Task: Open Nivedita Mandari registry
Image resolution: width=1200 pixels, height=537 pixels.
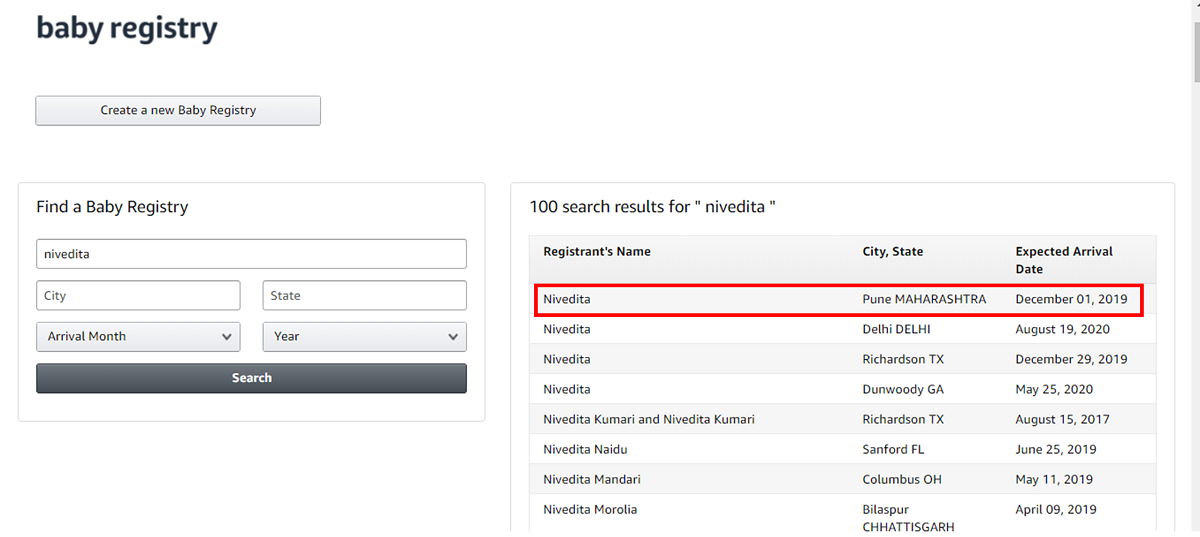Action: (842, 479)
